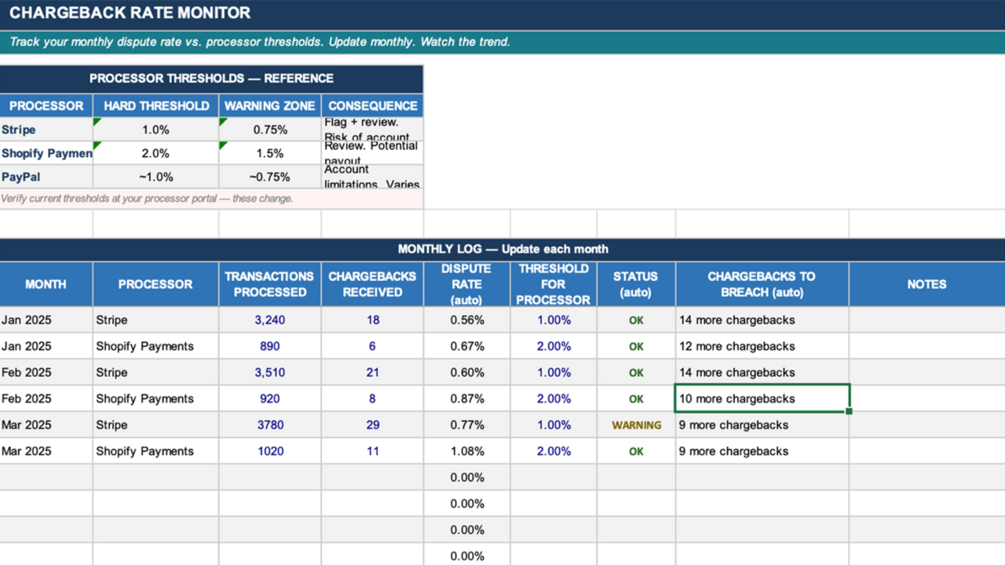Screen dimensions: 1005x565
Task: Click chargebacks received cell 21
Action: point(372,373)
